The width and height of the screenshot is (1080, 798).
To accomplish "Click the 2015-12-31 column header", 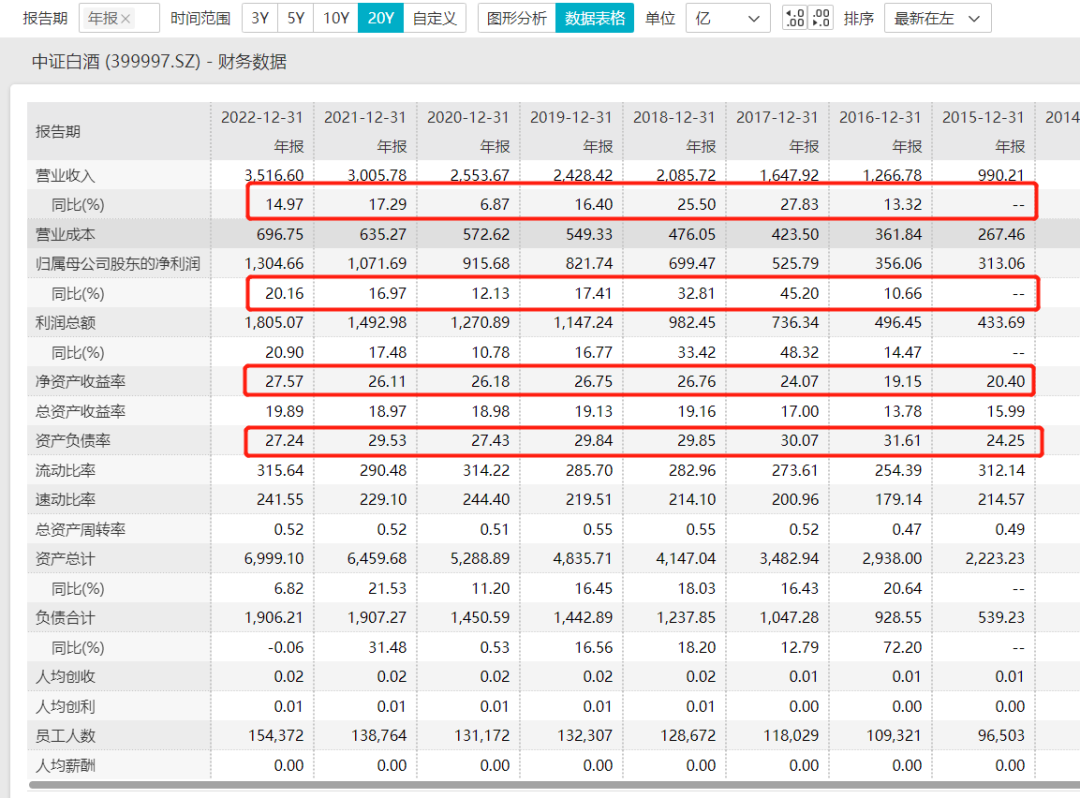I will (x=984, y=118).
